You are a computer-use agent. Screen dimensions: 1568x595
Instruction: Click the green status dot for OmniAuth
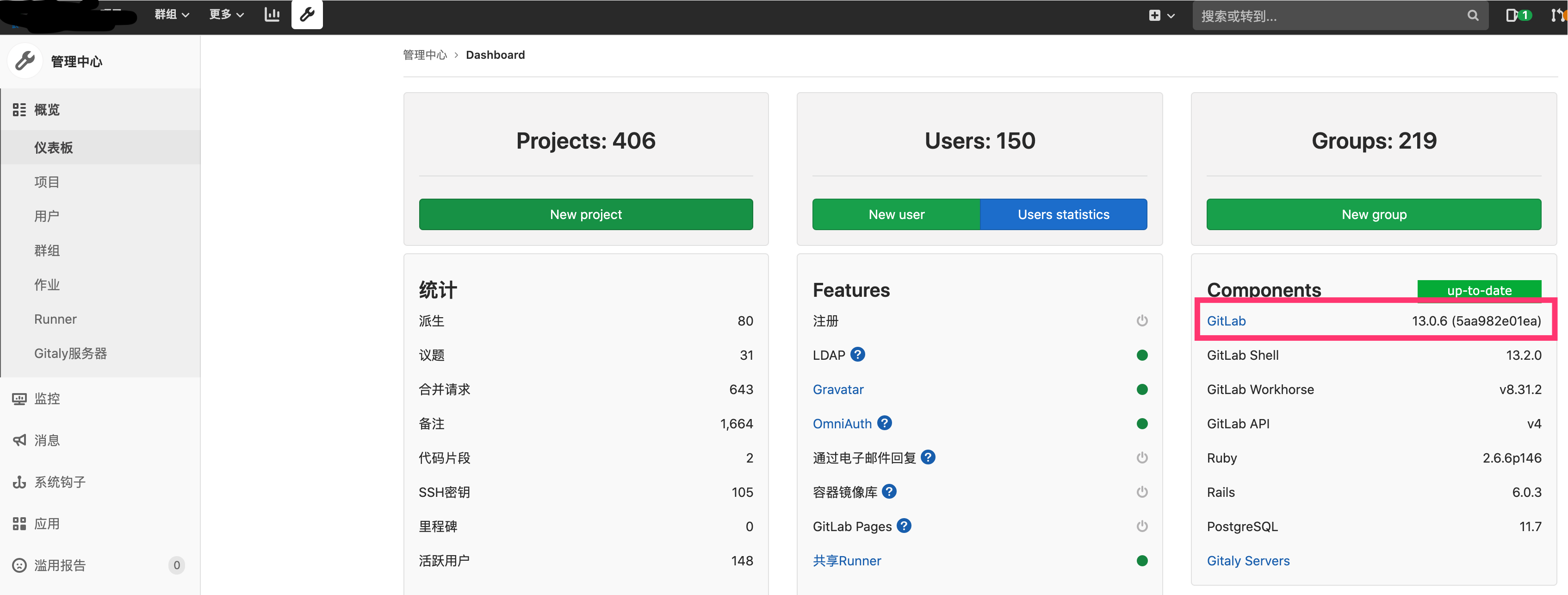tap(1142, 424)
